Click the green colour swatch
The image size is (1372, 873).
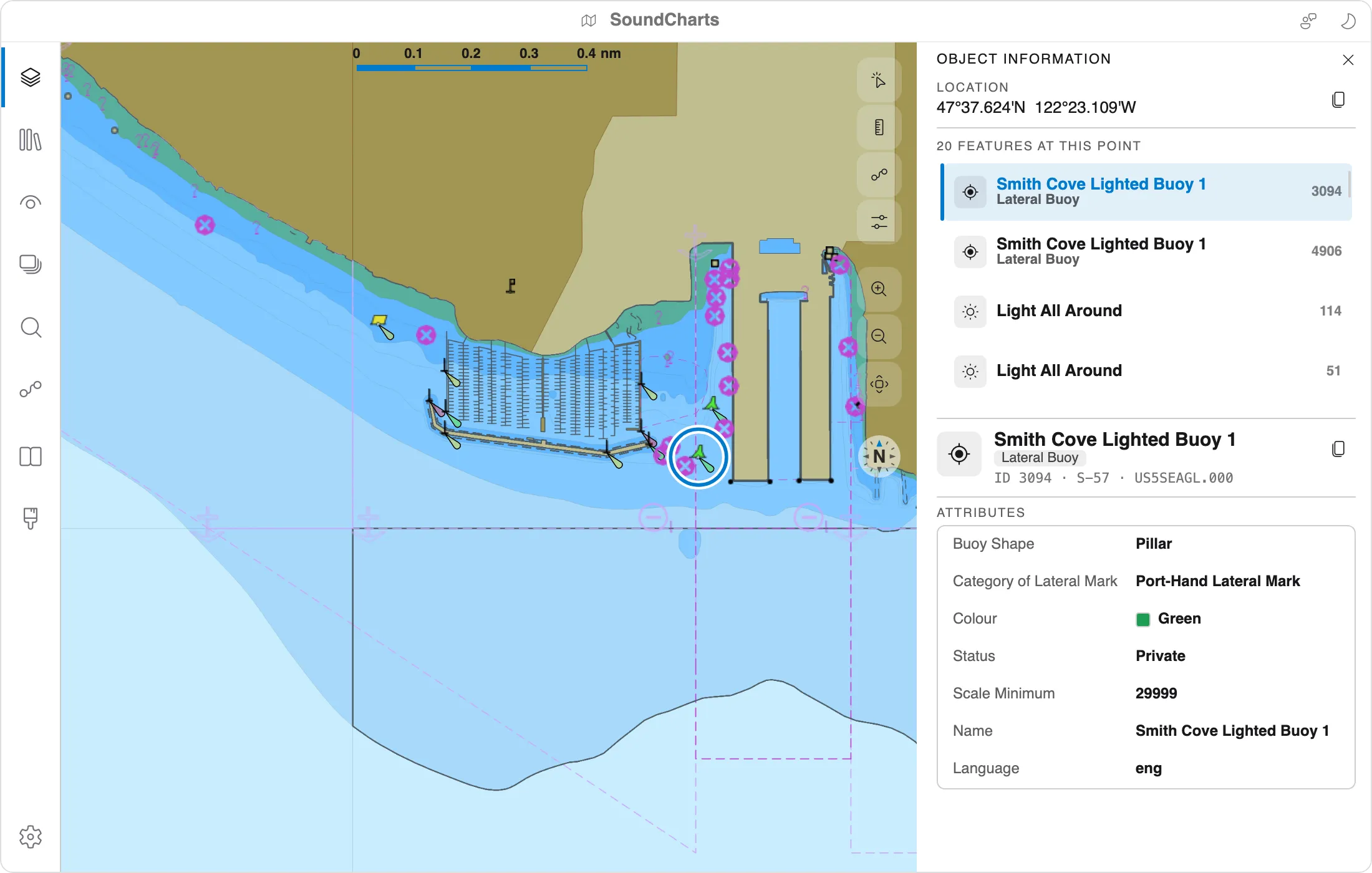click(1143, 619)
